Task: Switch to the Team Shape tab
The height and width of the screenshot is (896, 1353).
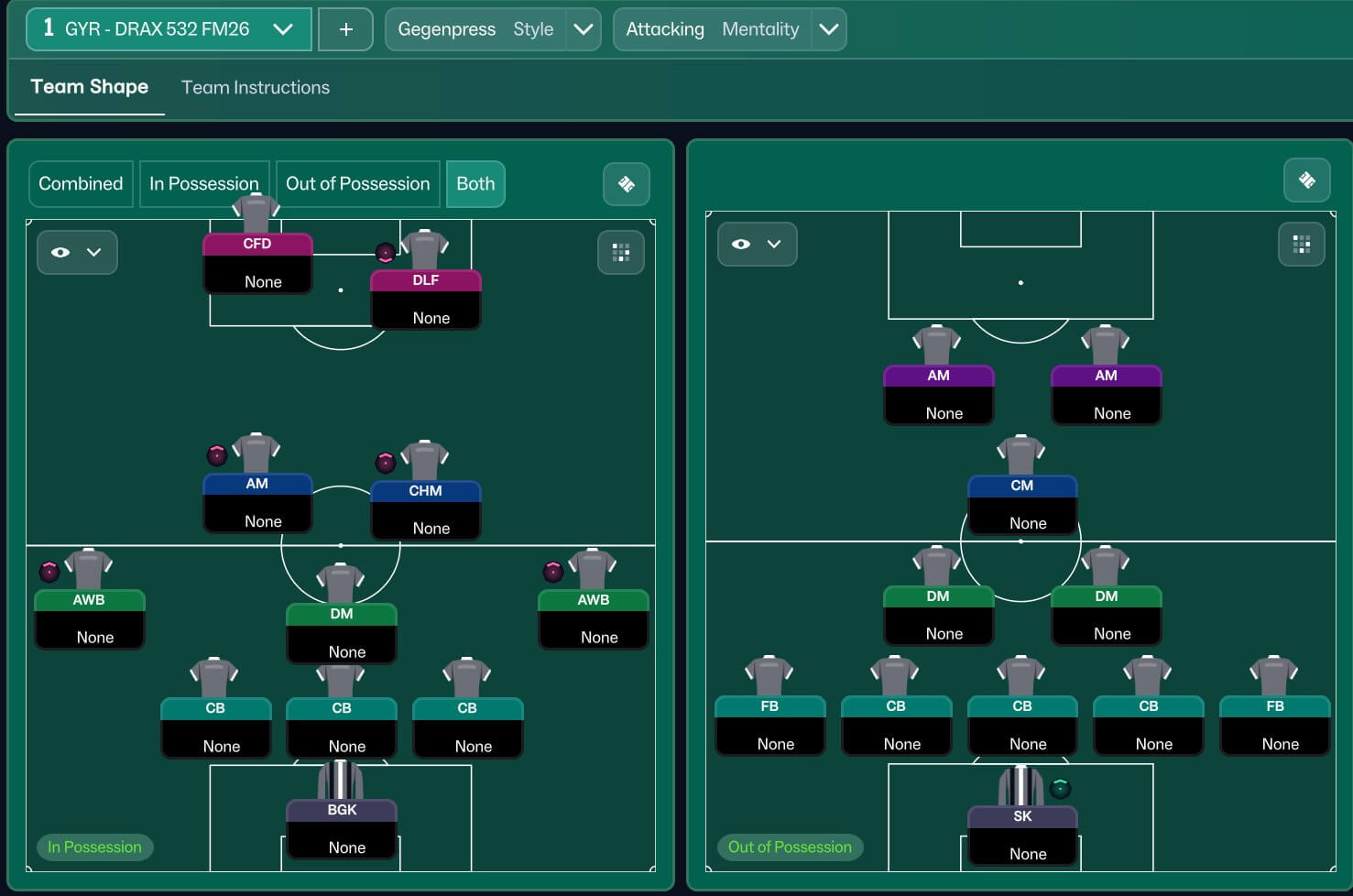Action: pos(90,87)
